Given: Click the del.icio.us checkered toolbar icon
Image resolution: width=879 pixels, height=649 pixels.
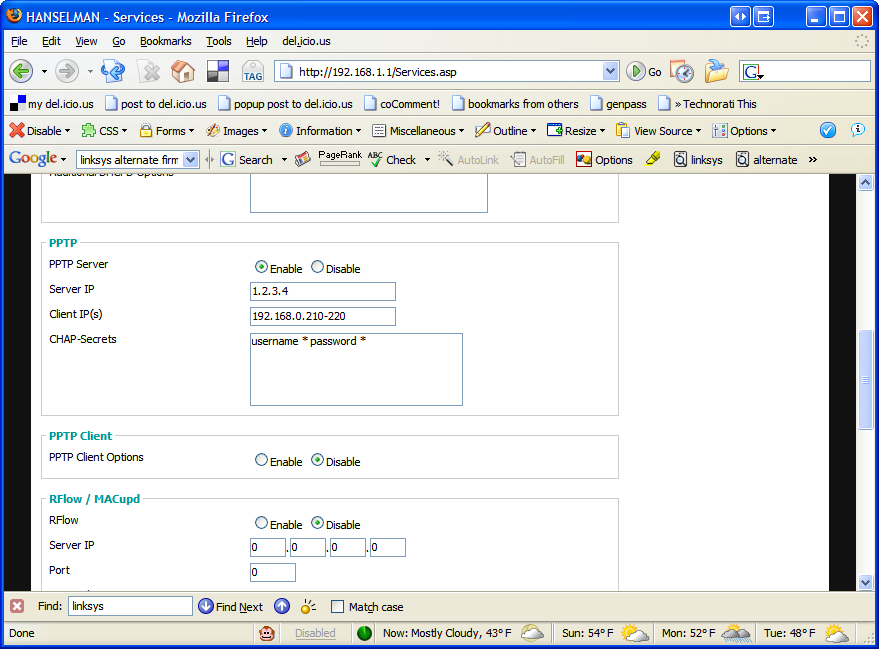Looking at the screenshot, I should (x=218, y=71).
